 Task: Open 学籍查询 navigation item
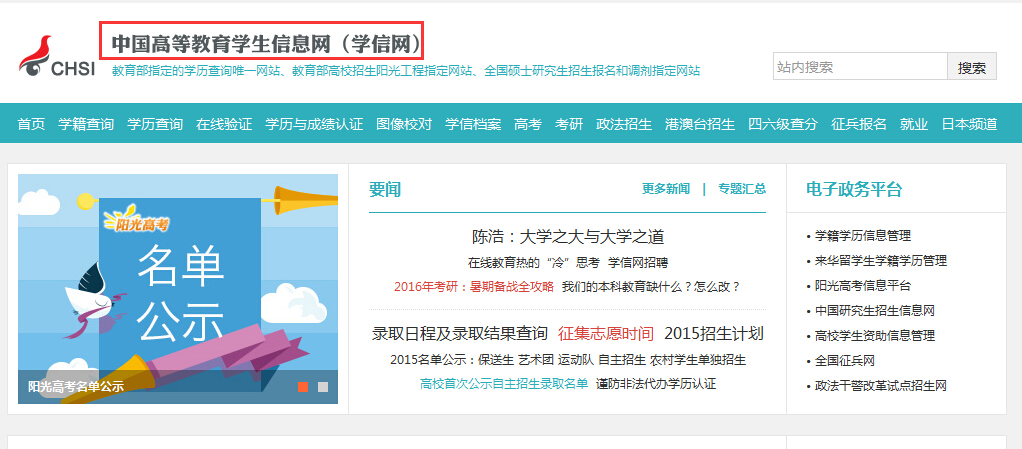click(86, 124)
